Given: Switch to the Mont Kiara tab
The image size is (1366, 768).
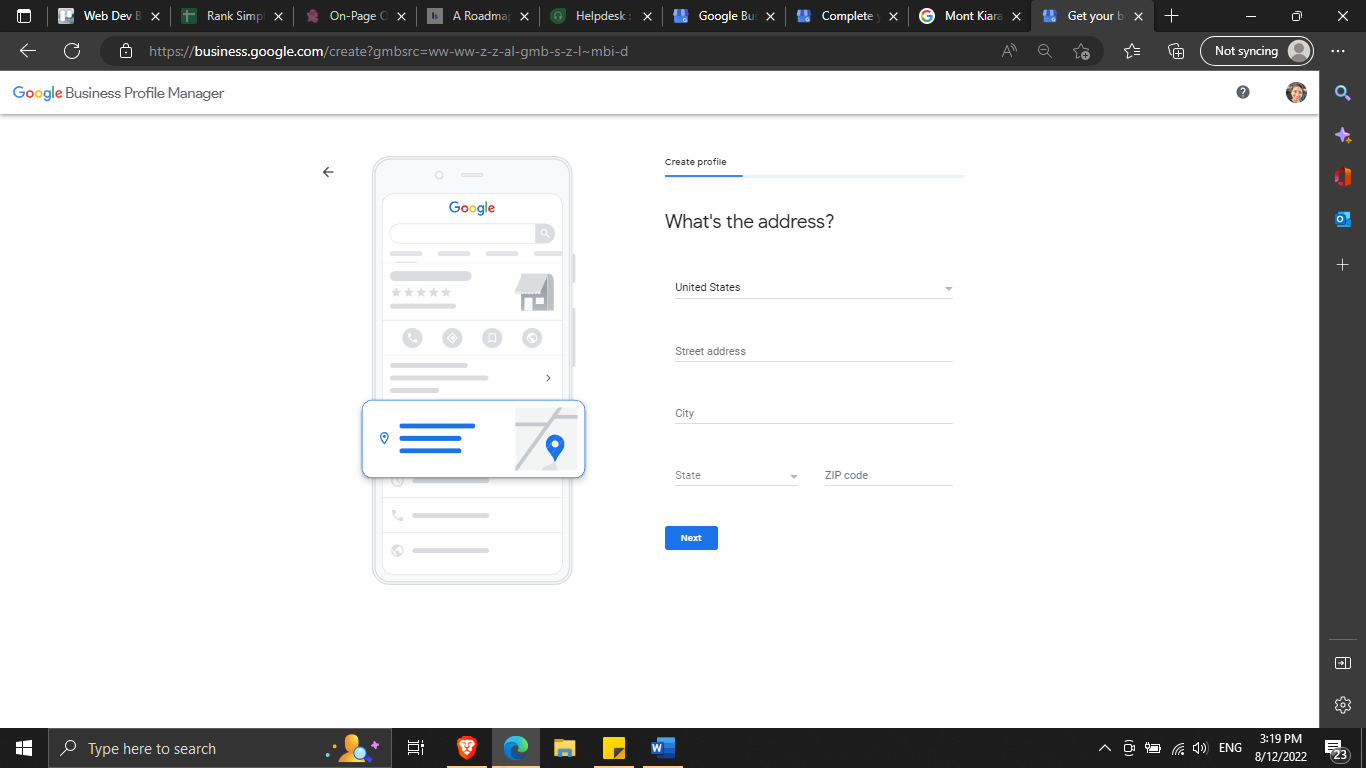Looking at the screenshot, I should pos(970,16).
